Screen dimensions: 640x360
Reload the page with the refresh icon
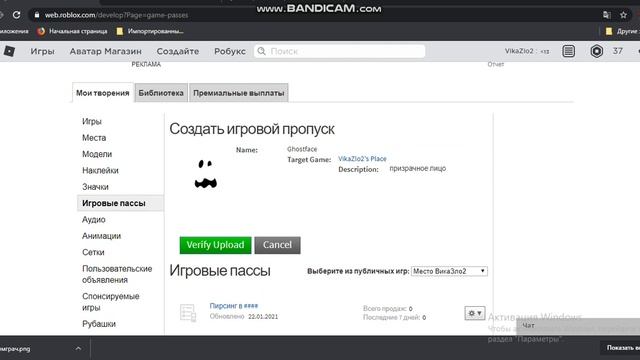[x=16, y=15]
